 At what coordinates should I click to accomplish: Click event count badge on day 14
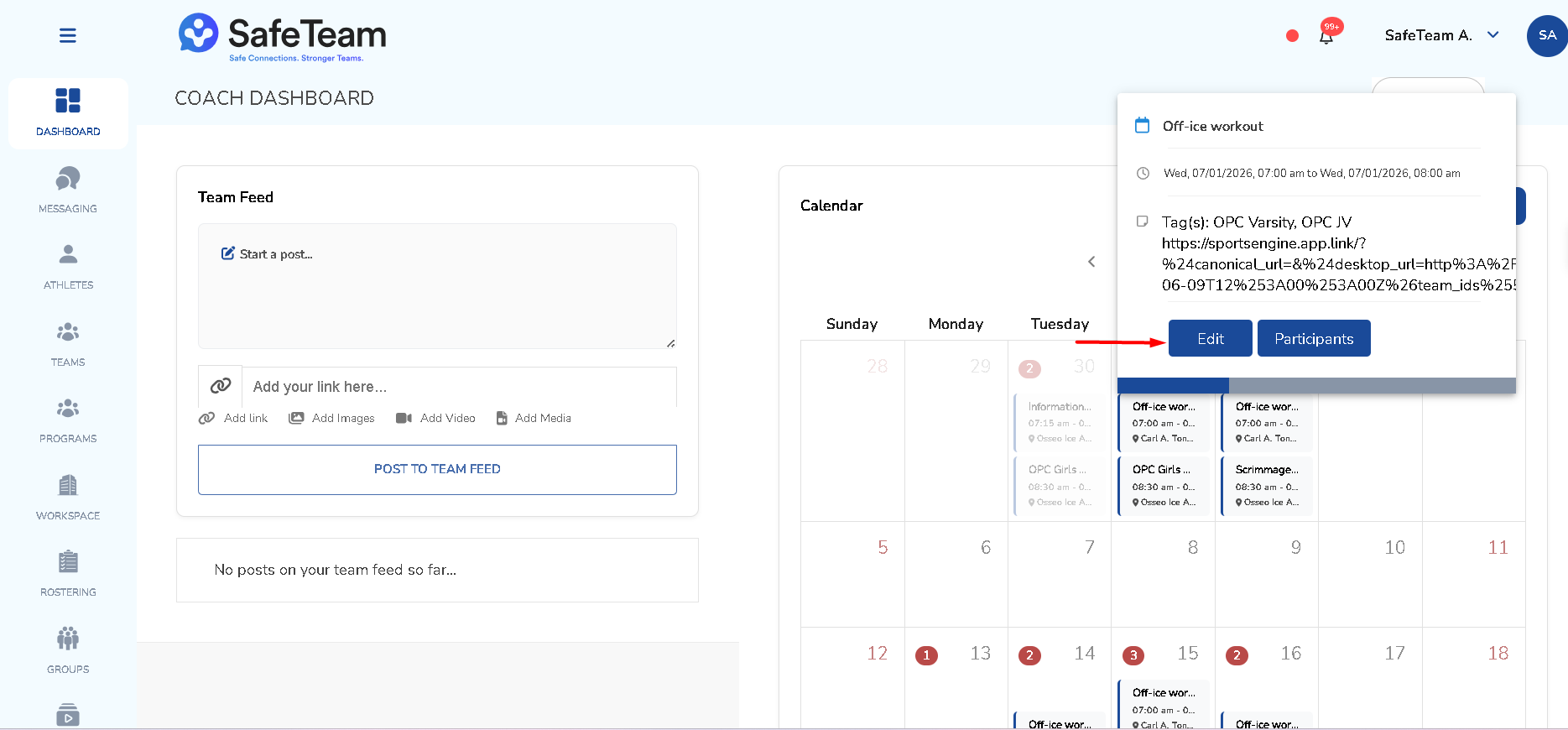(x=1029, y=655)
